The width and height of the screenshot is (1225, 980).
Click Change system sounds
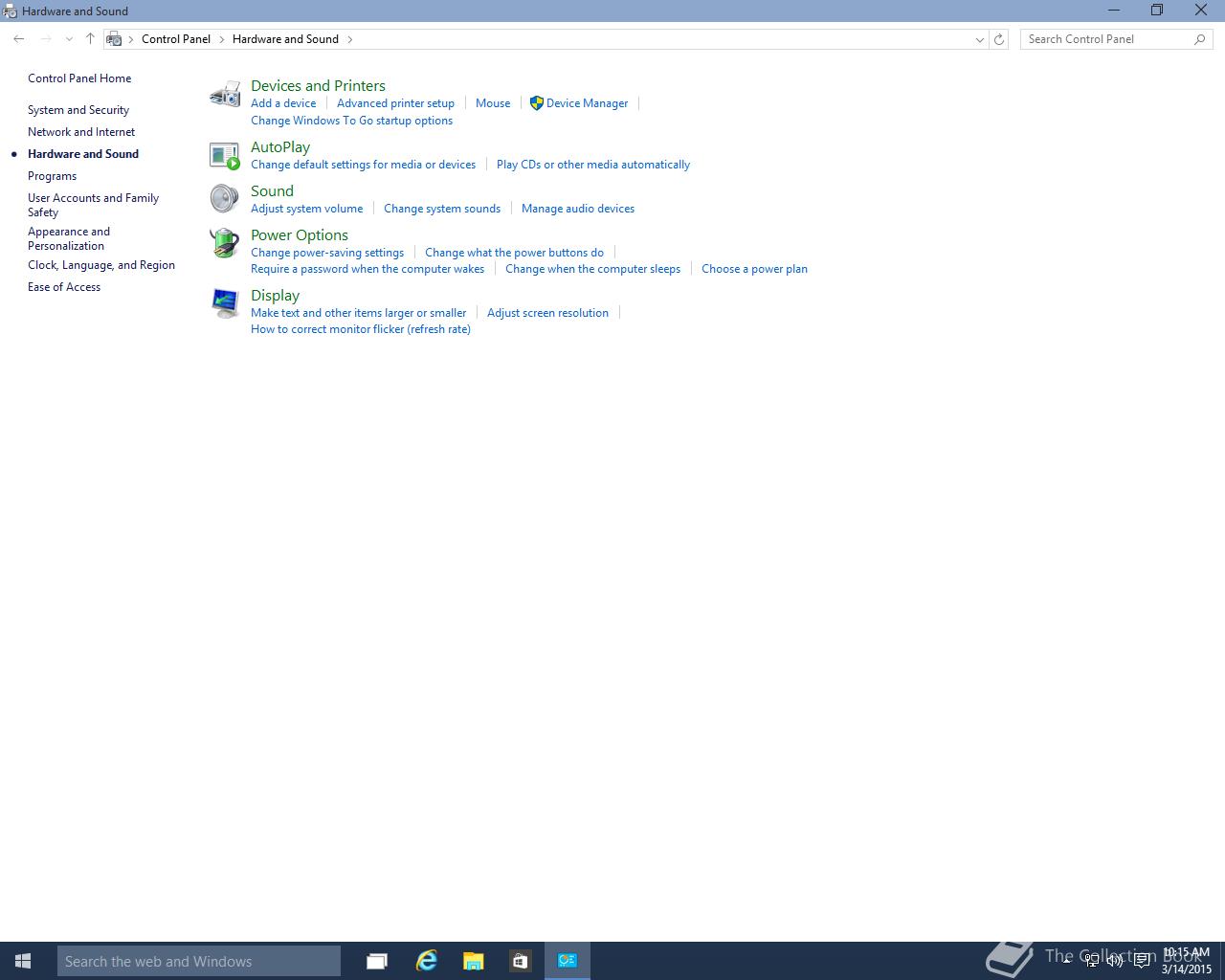442,209
